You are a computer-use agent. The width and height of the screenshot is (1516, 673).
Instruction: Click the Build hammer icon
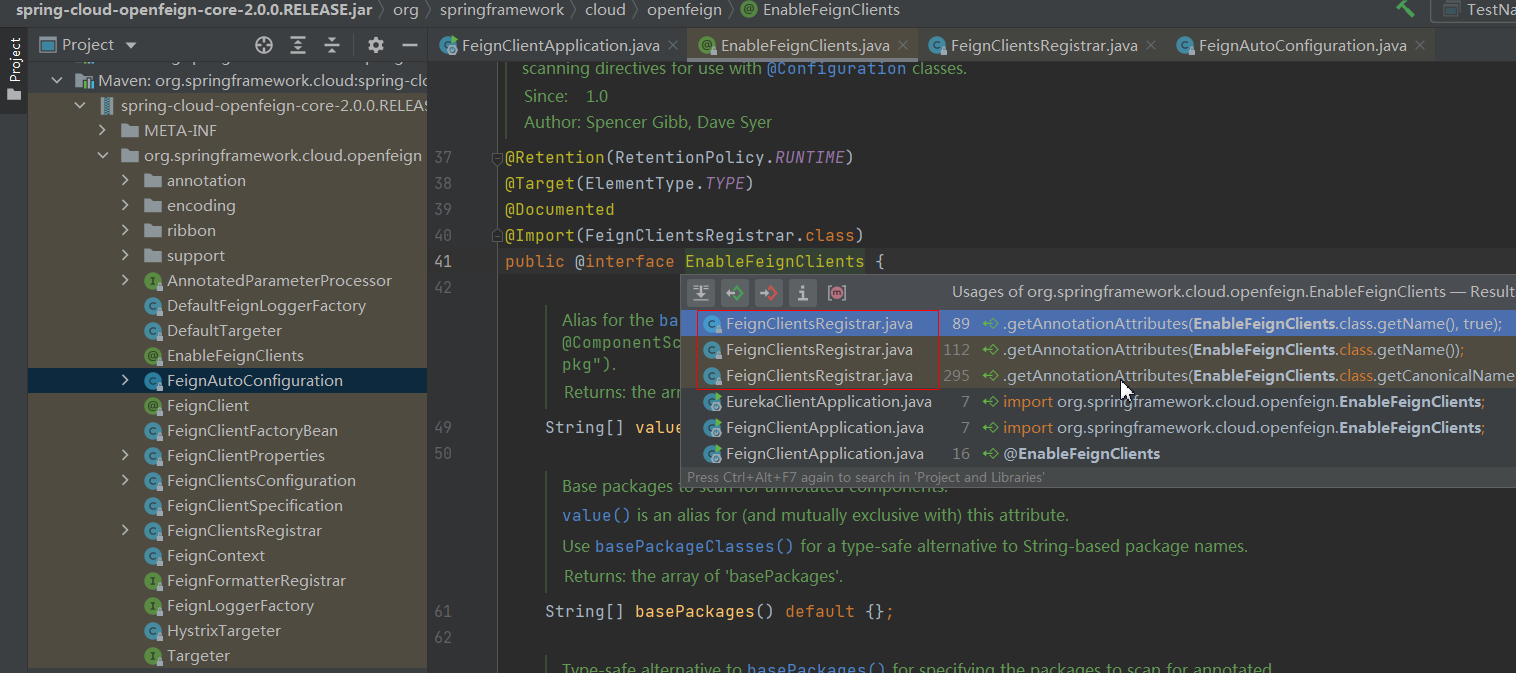coord(1406,9)
